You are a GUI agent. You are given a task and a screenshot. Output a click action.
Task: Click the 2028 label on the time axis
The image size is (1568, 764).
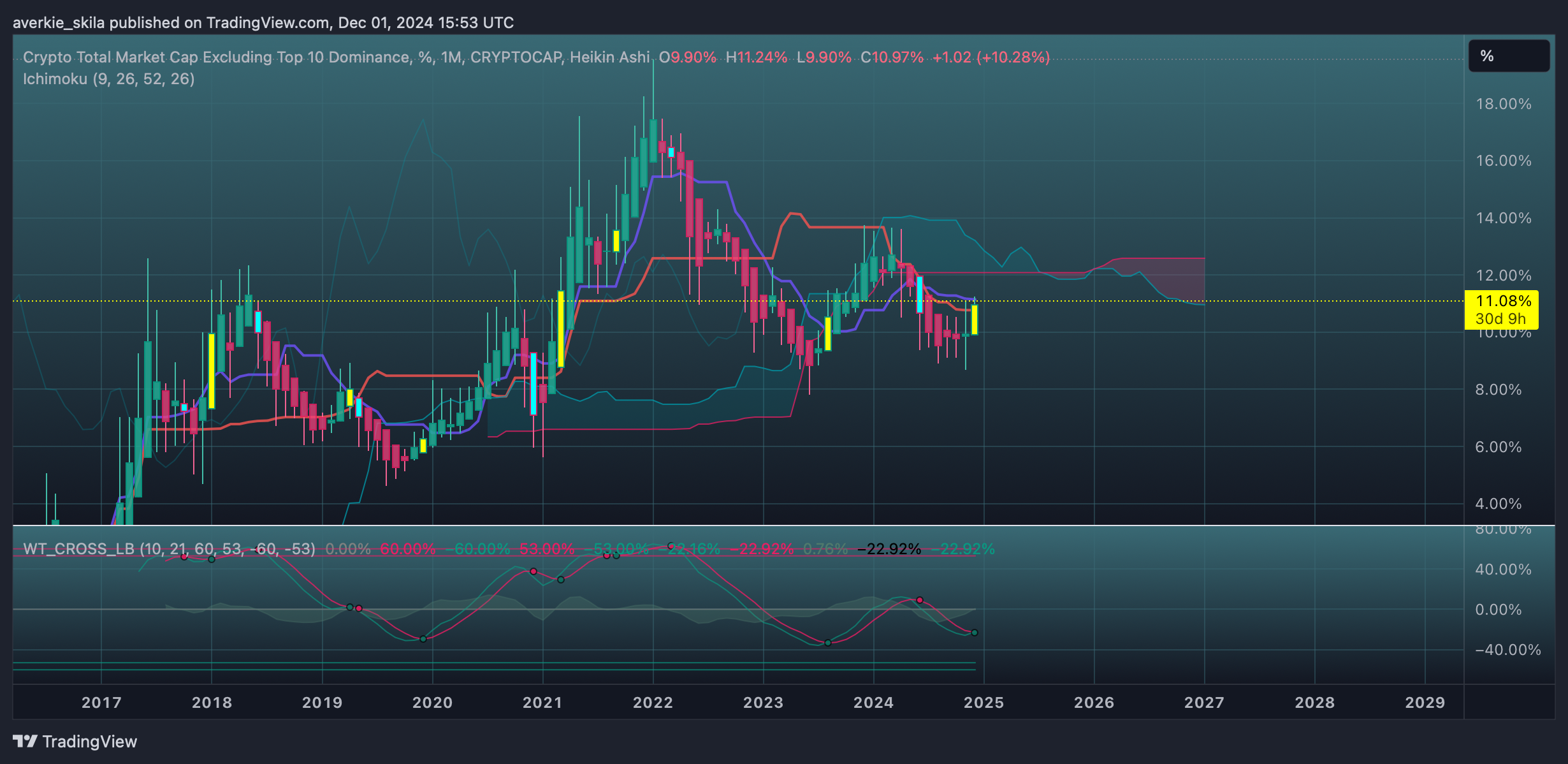pyautogui.click(x=1314, y=703)
